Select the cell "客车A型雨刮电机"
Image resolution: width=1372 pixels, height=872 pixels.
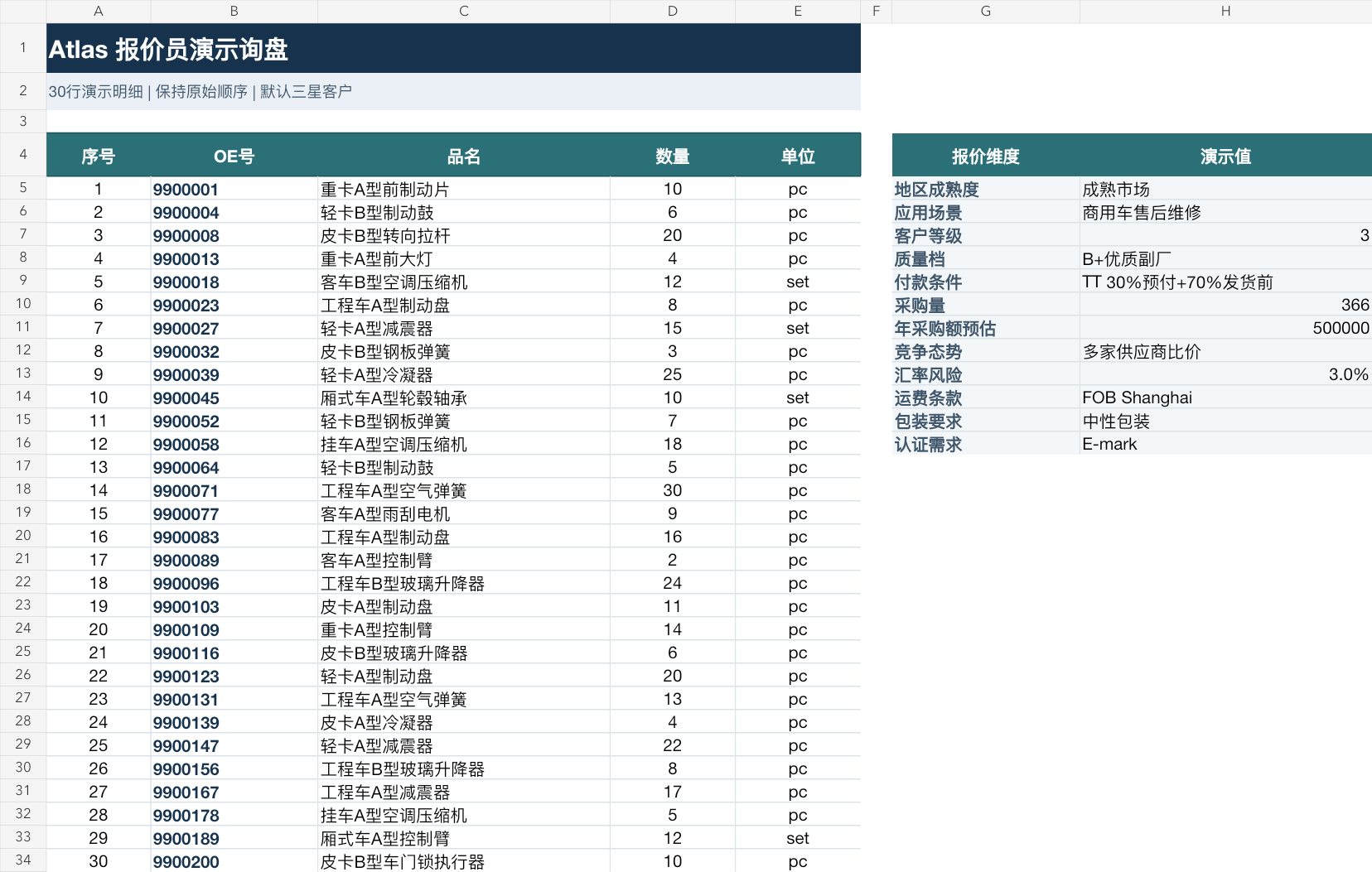tap(464, 513)
